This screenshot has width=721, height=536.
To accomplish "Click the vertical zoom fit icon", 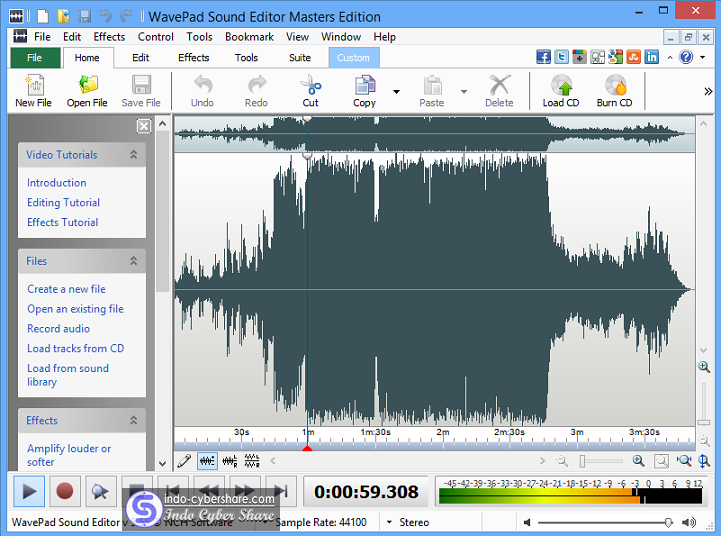I will pos(704,461).
